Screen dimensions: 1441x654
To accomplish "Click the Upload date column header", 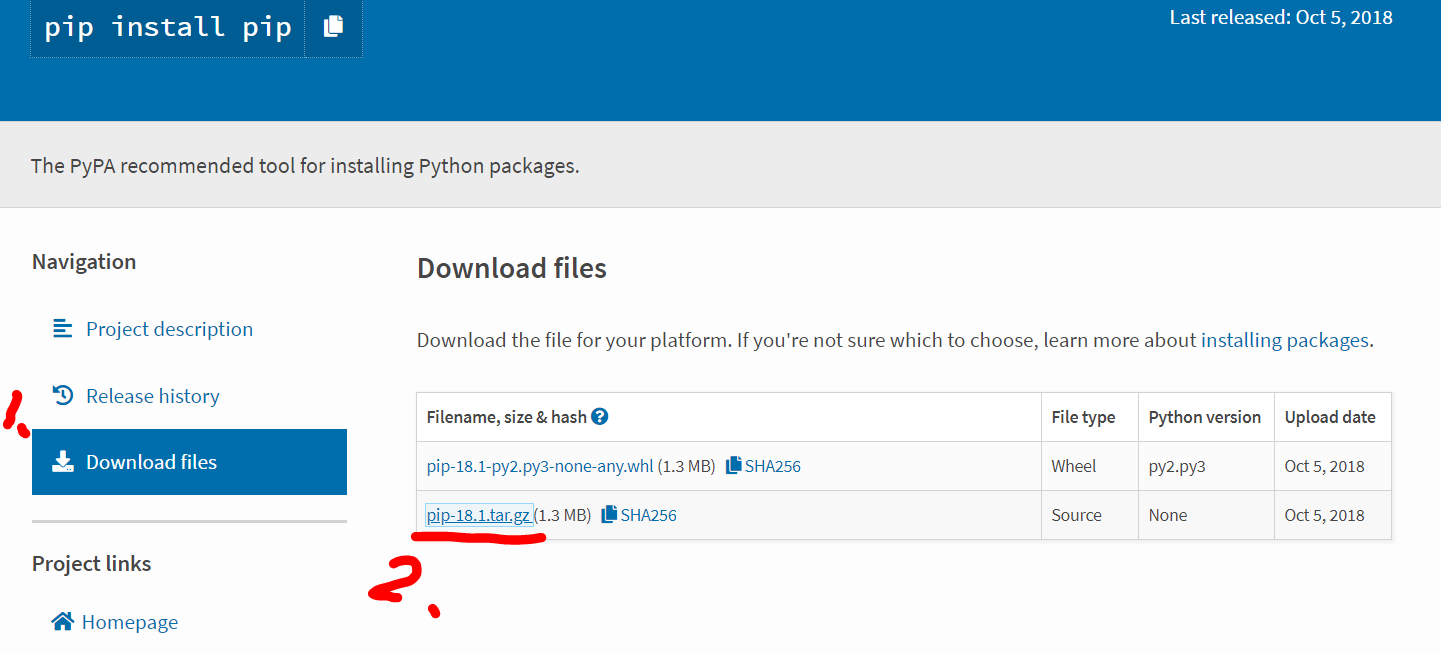I will [1330, 417].
